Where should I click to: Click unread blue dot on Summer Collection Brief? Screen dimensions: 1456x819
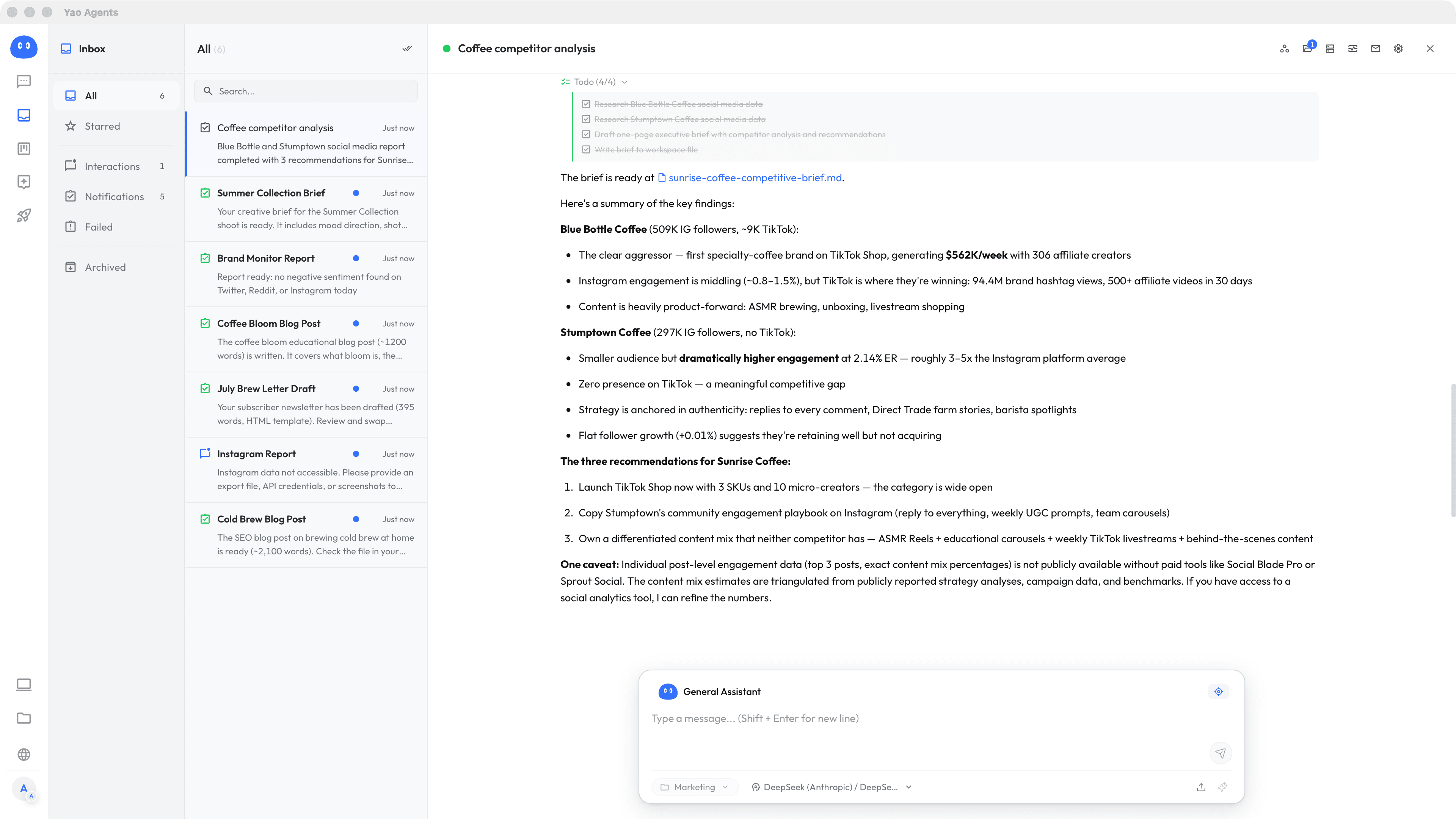coord(356,193)
